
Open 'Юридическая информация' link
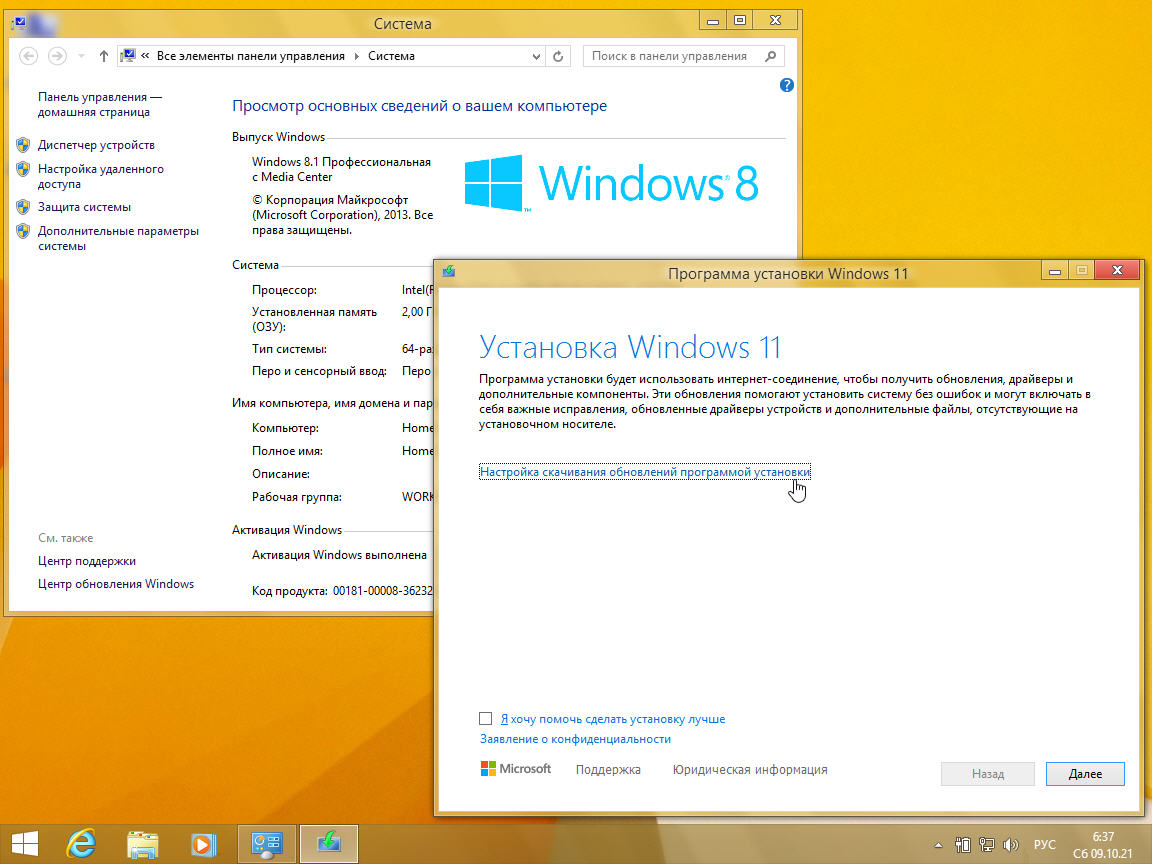point(750,770)
